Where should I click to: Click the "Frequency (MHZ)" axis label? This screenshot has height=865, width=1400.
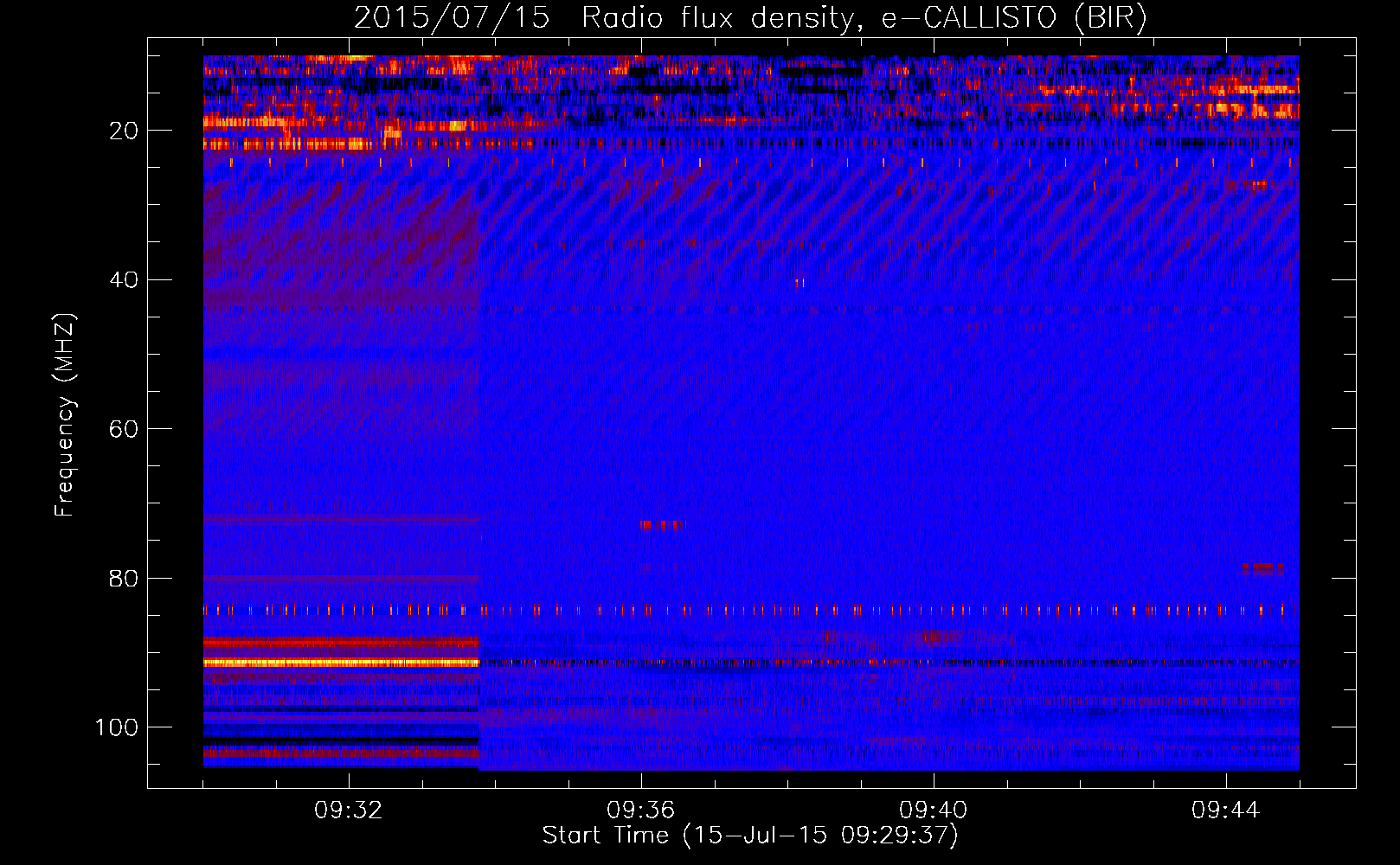[x=65, y=415]
